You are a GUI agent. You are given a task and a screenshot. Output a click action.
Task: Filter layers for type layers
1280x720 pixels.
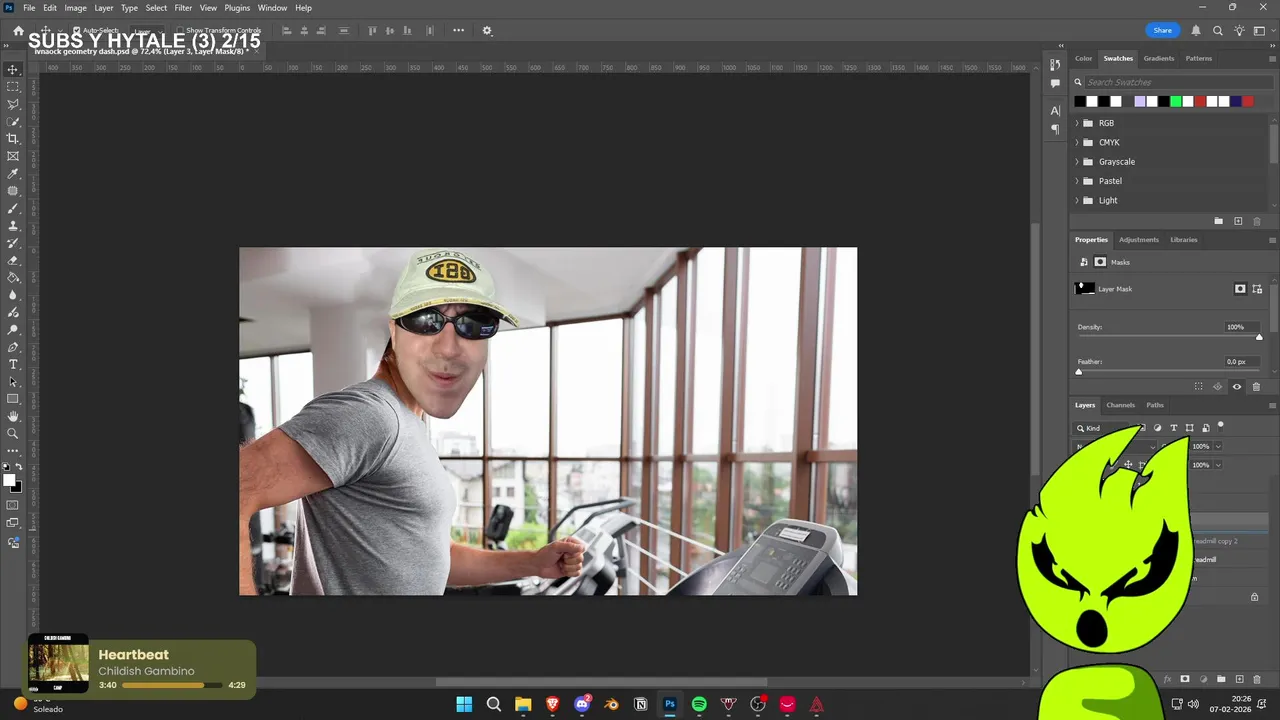tap(1174, 428)
